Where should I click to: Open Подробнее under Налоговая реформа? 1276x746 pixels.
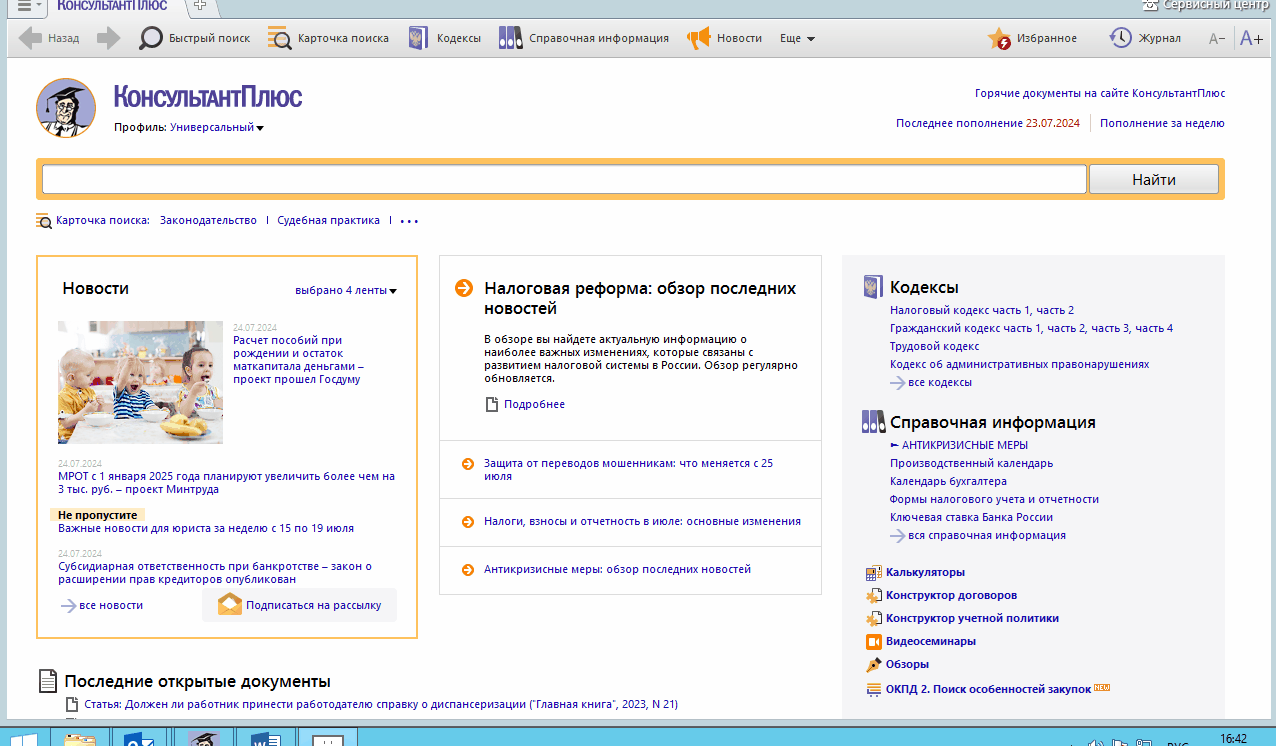(534, 405)
